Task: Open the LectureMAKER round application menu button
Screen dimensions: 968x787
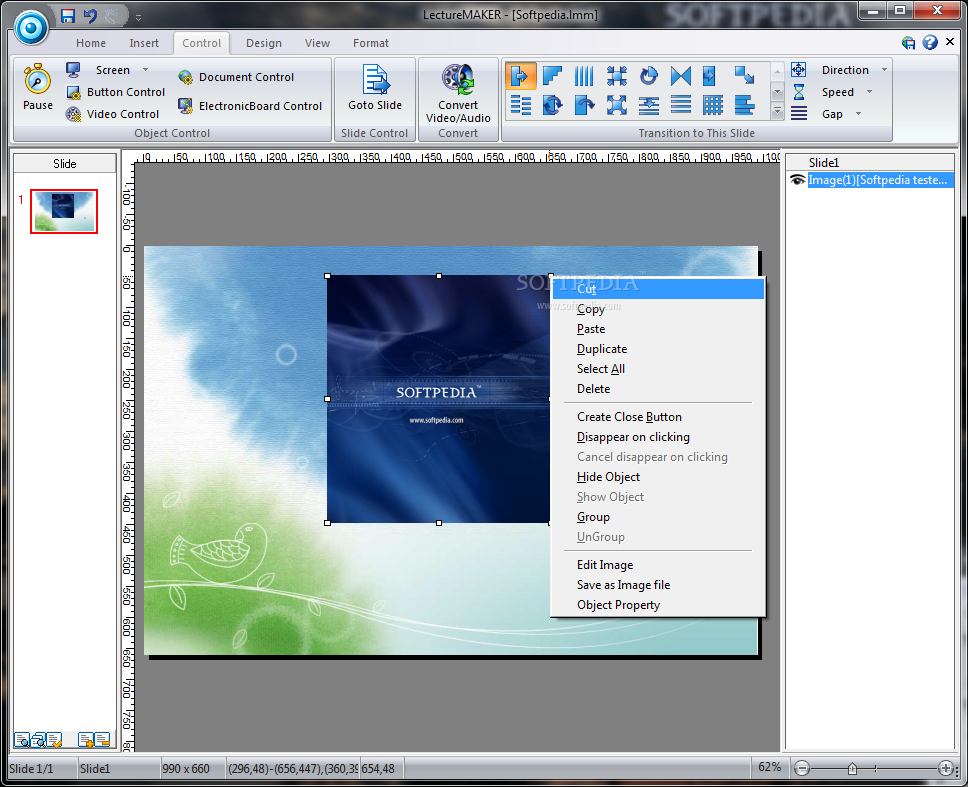Action: pos(31,27)
